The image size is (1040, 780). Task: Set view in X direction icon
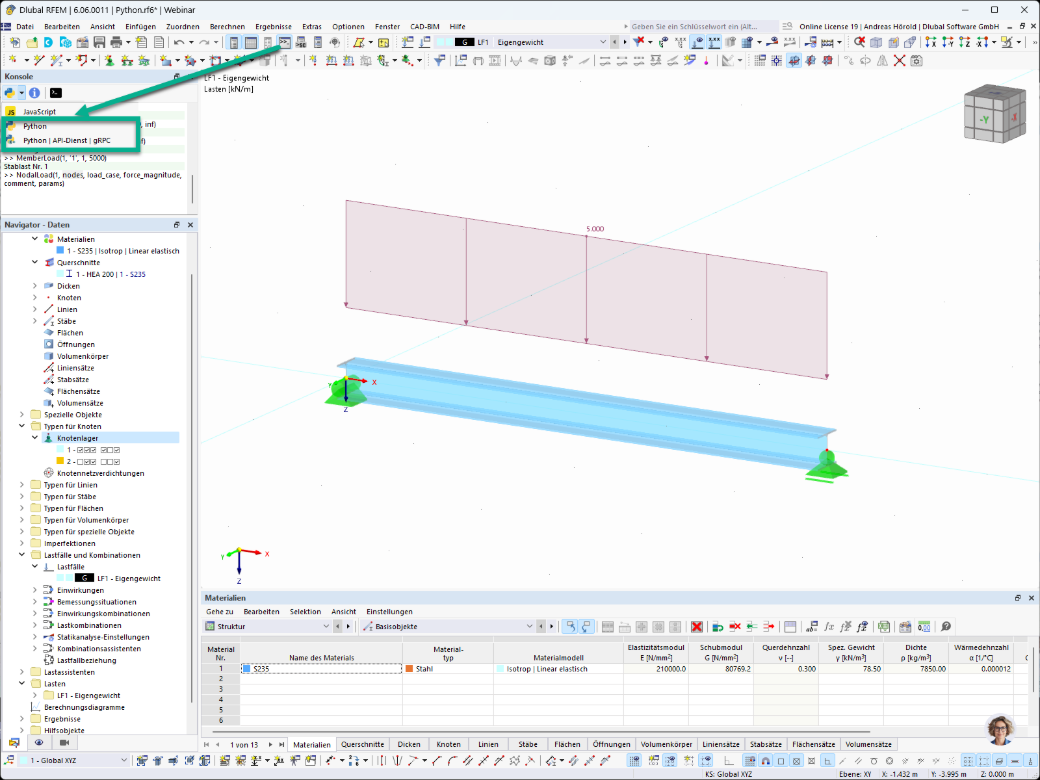pyautogui.click(x=931, y=42)
